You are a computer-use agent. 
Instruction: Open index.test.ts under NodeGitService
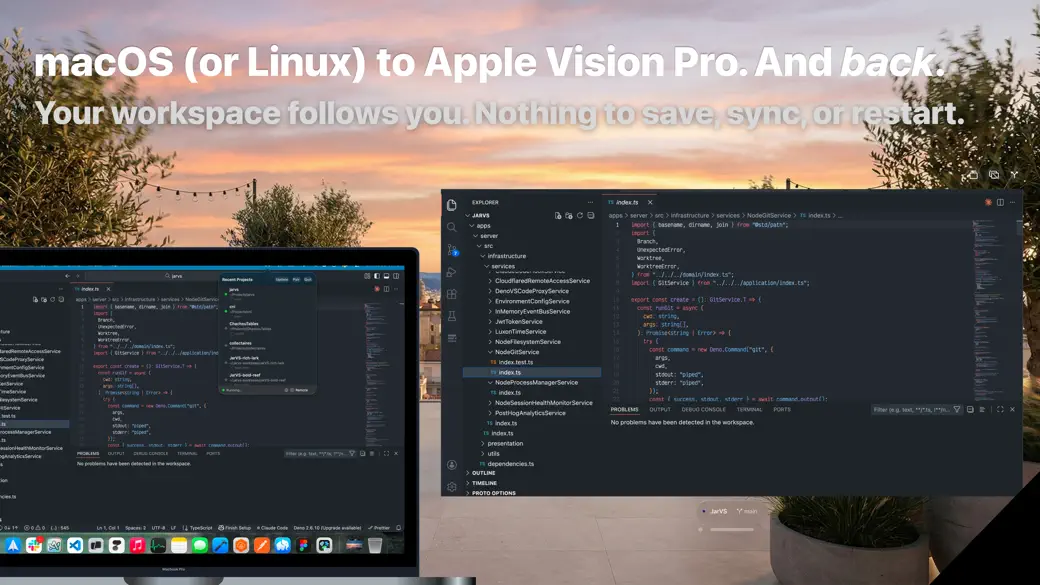515,362
